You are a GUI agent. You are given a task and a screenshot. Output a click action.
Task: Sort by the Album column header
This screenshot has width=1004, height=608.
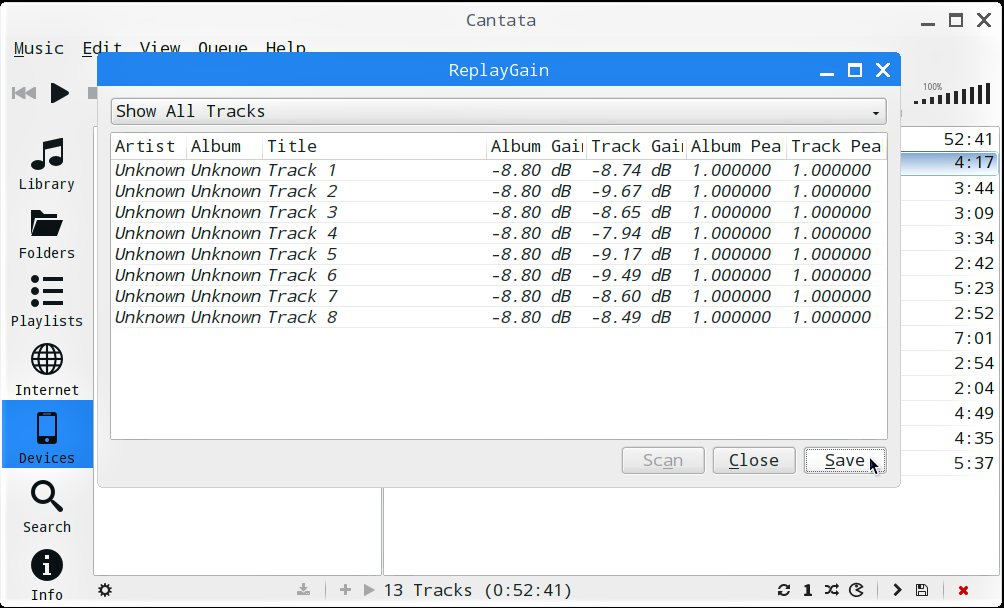225,147
